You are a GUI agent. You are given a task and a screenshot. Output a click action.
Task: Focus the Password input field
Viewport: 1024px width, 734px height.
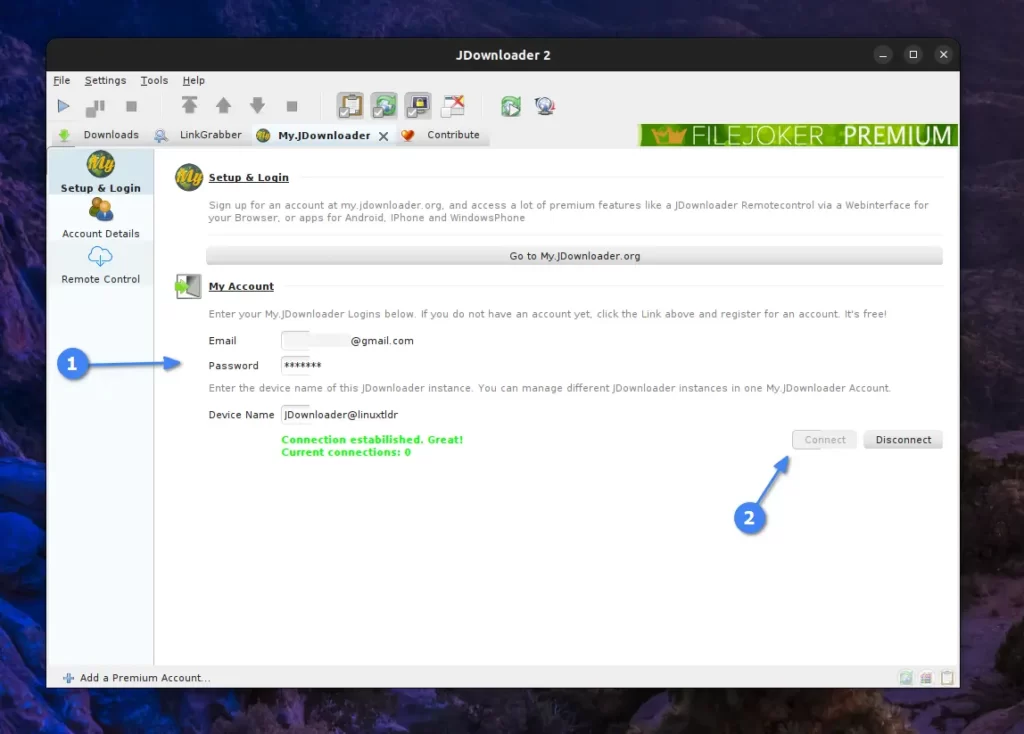click(x=304, y=365)
